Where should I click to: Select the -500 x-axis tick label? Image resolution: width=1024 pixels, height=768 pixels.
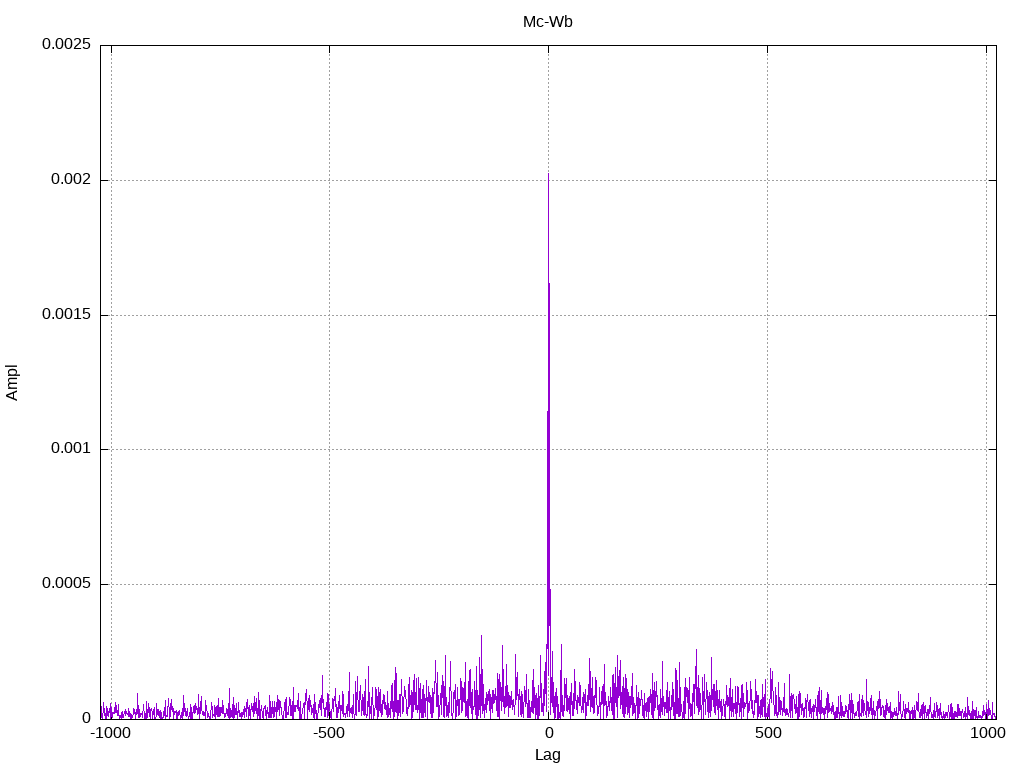(329, 734)
